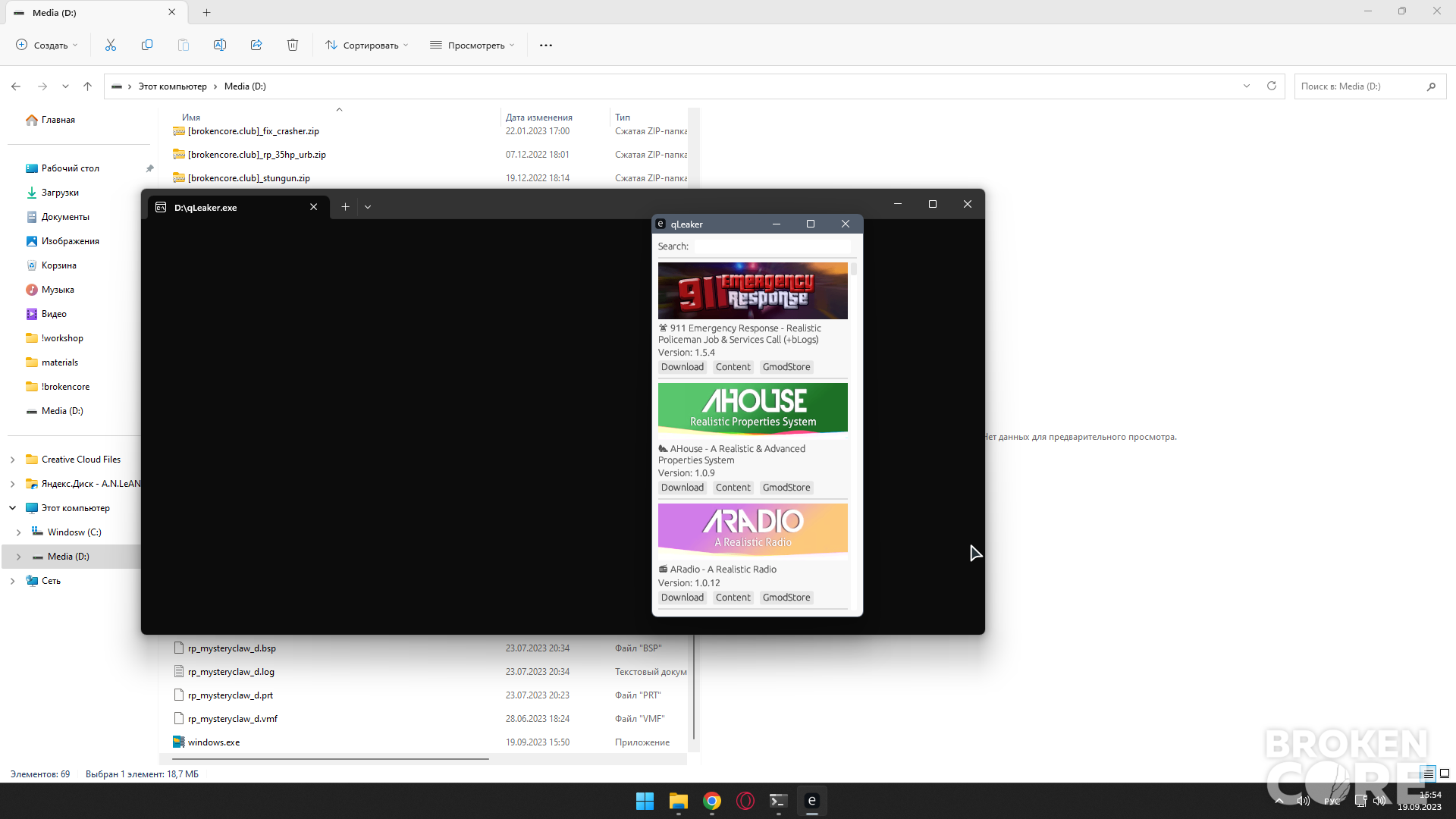Open terminal tab dropdown chevron
The width and height of the screenshot is (1456, 819).
[x=368, y=207]
